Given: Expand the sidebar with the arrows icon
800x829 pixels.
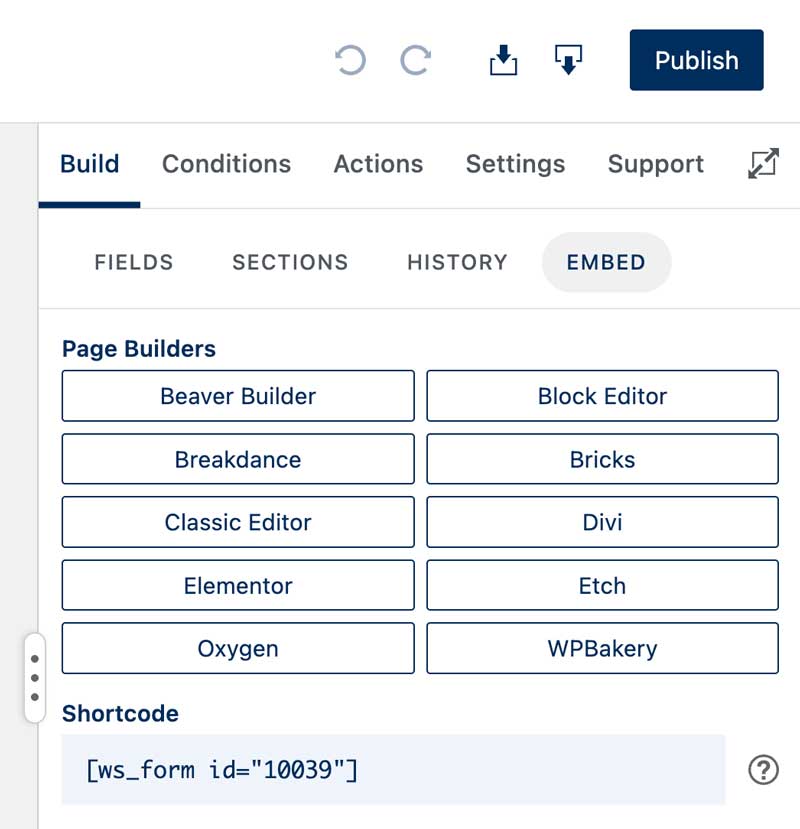Looking at the screenshot, I should [764, 163].
